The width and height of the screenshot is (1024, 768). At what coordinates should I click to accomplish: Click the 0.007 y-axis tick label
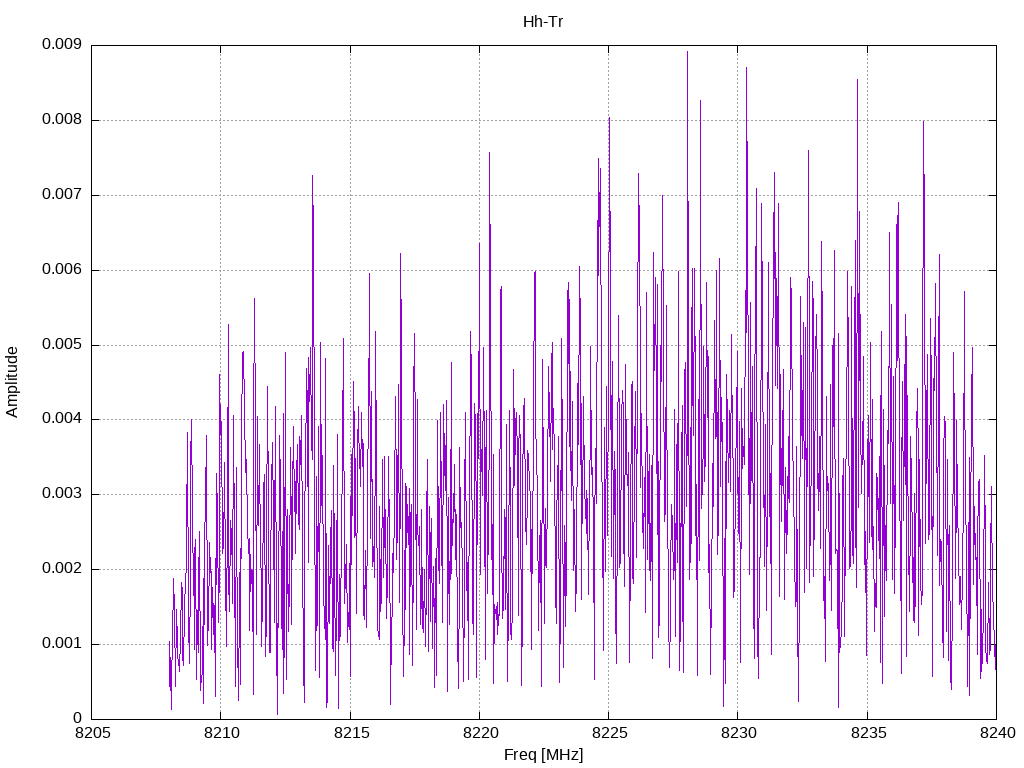[x=62, y=195]
